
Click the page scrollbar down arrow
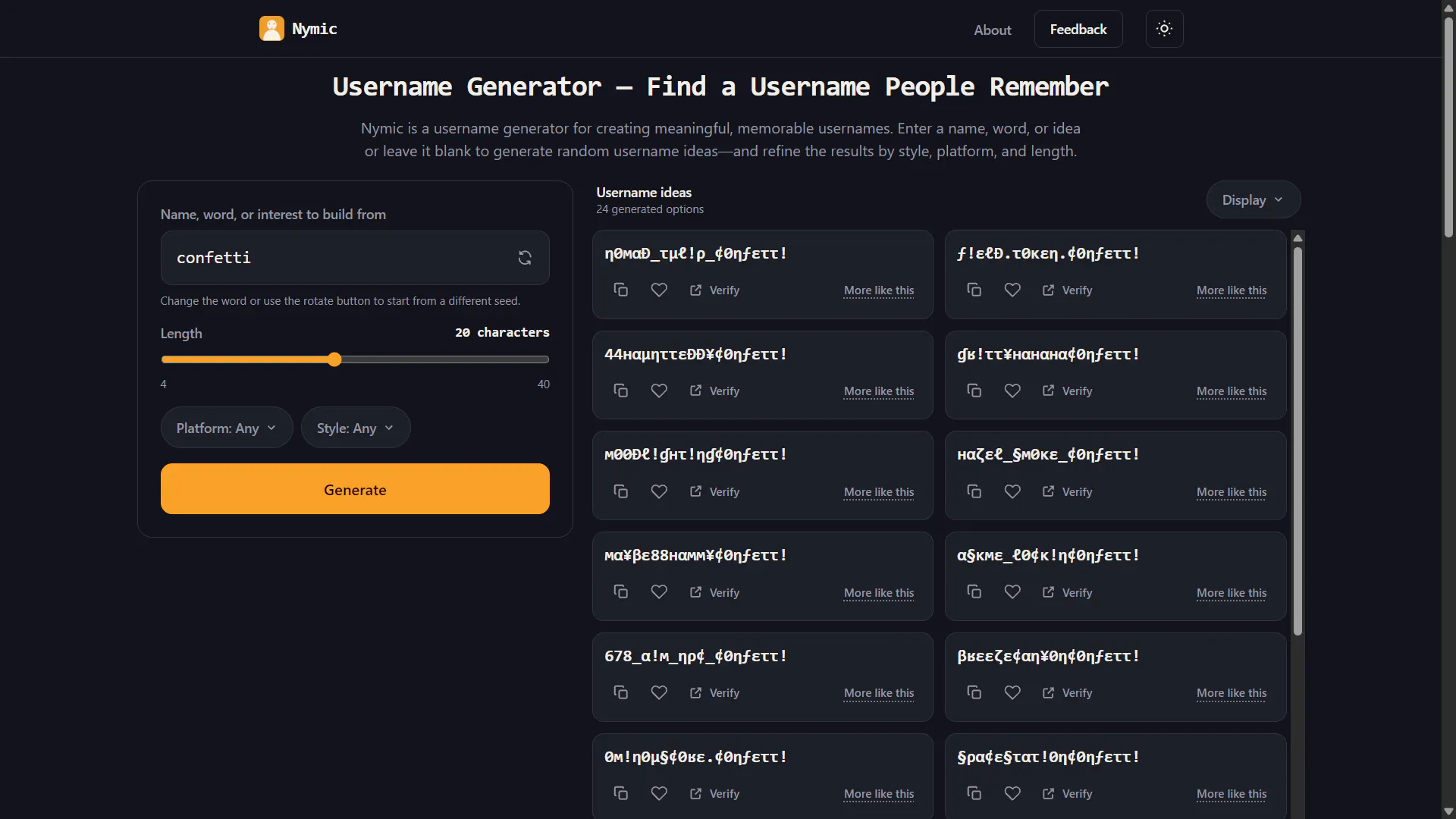1448,811
